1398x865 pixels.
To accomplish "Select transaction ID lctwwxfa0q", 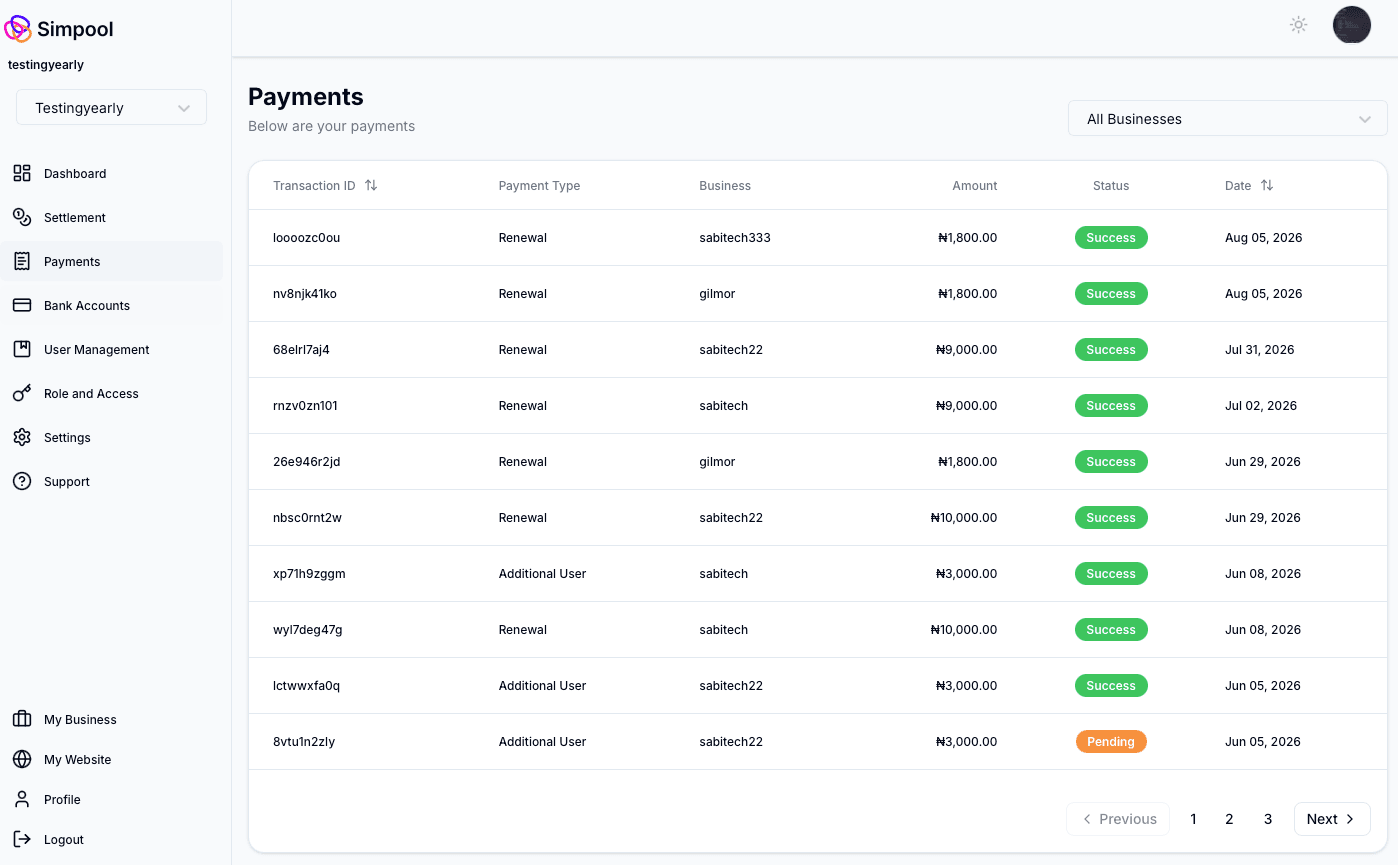I will click(x=306, y=685).
